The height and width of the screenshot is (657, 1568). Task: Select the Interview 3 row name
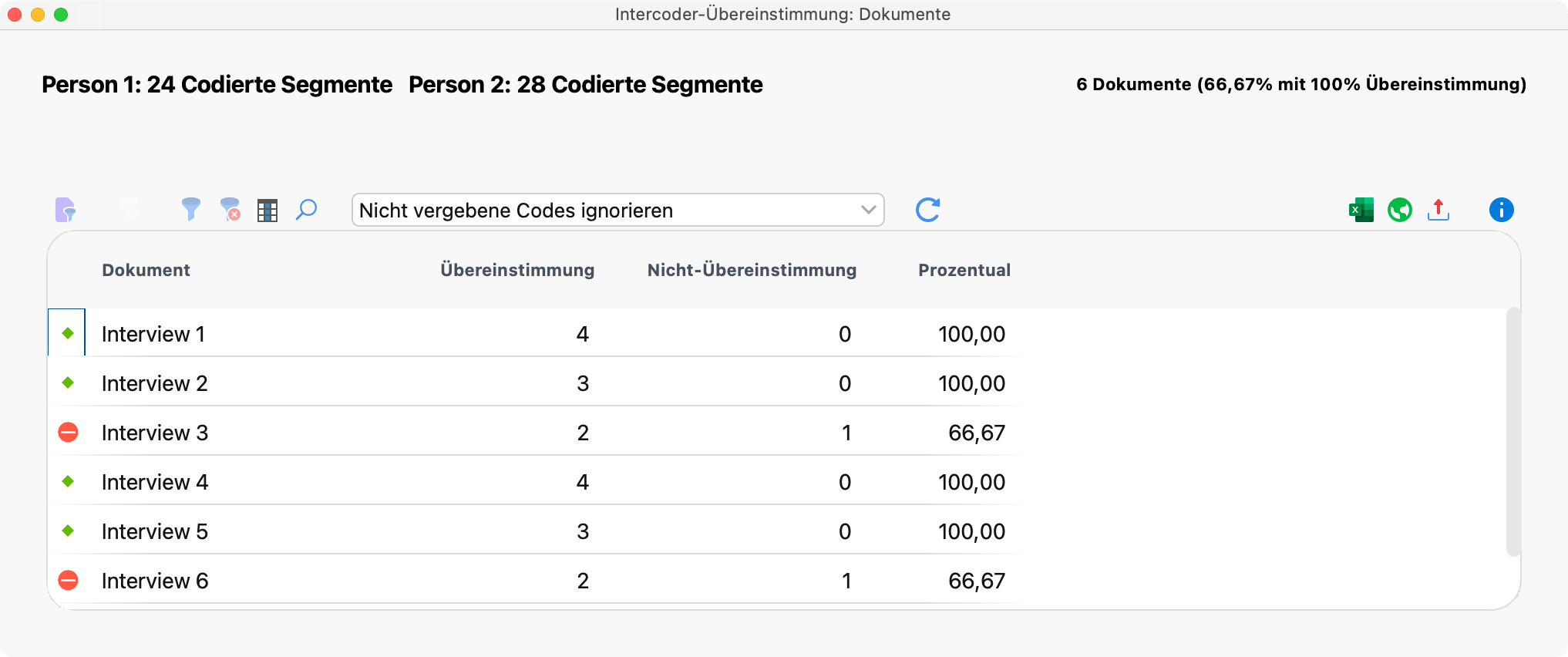155,433
